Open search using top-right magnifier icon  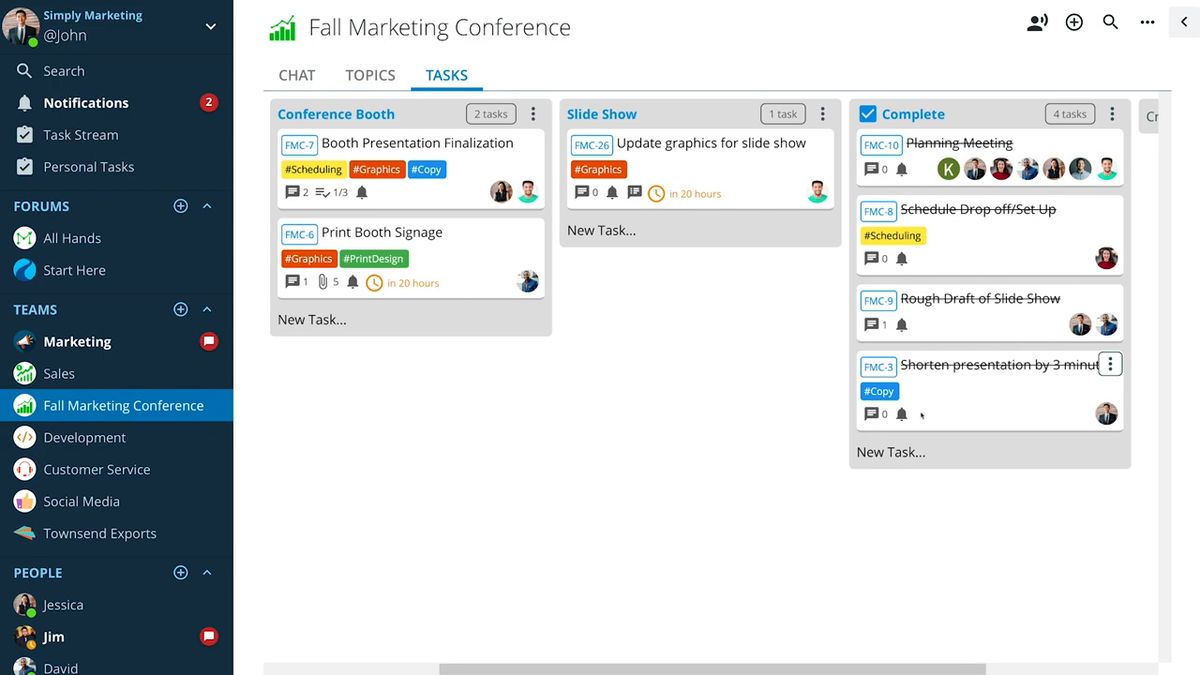pos(1110,22)
